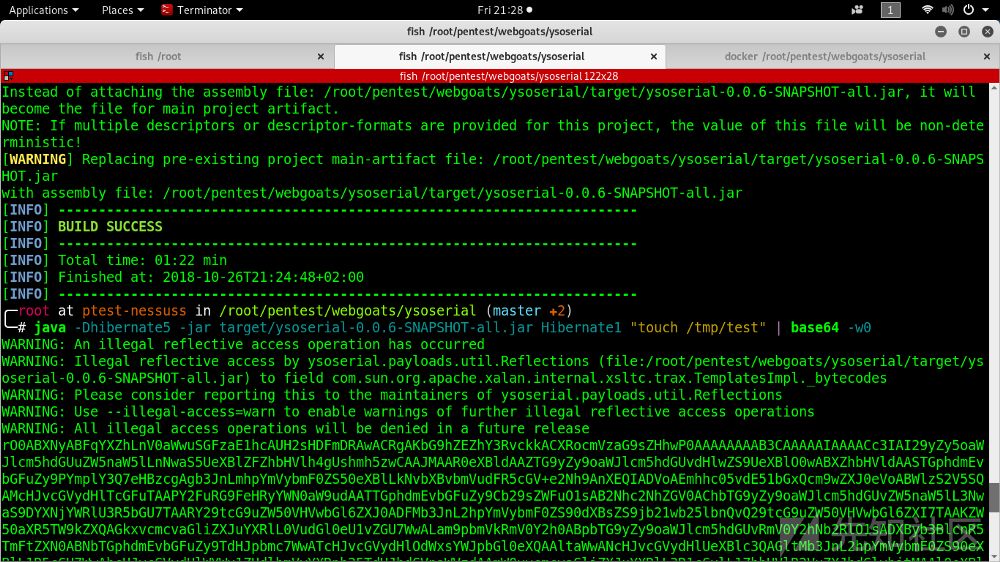Screen dimensions: 1000x562
Task: Close the Terminator window
Action: pos(987,31)
